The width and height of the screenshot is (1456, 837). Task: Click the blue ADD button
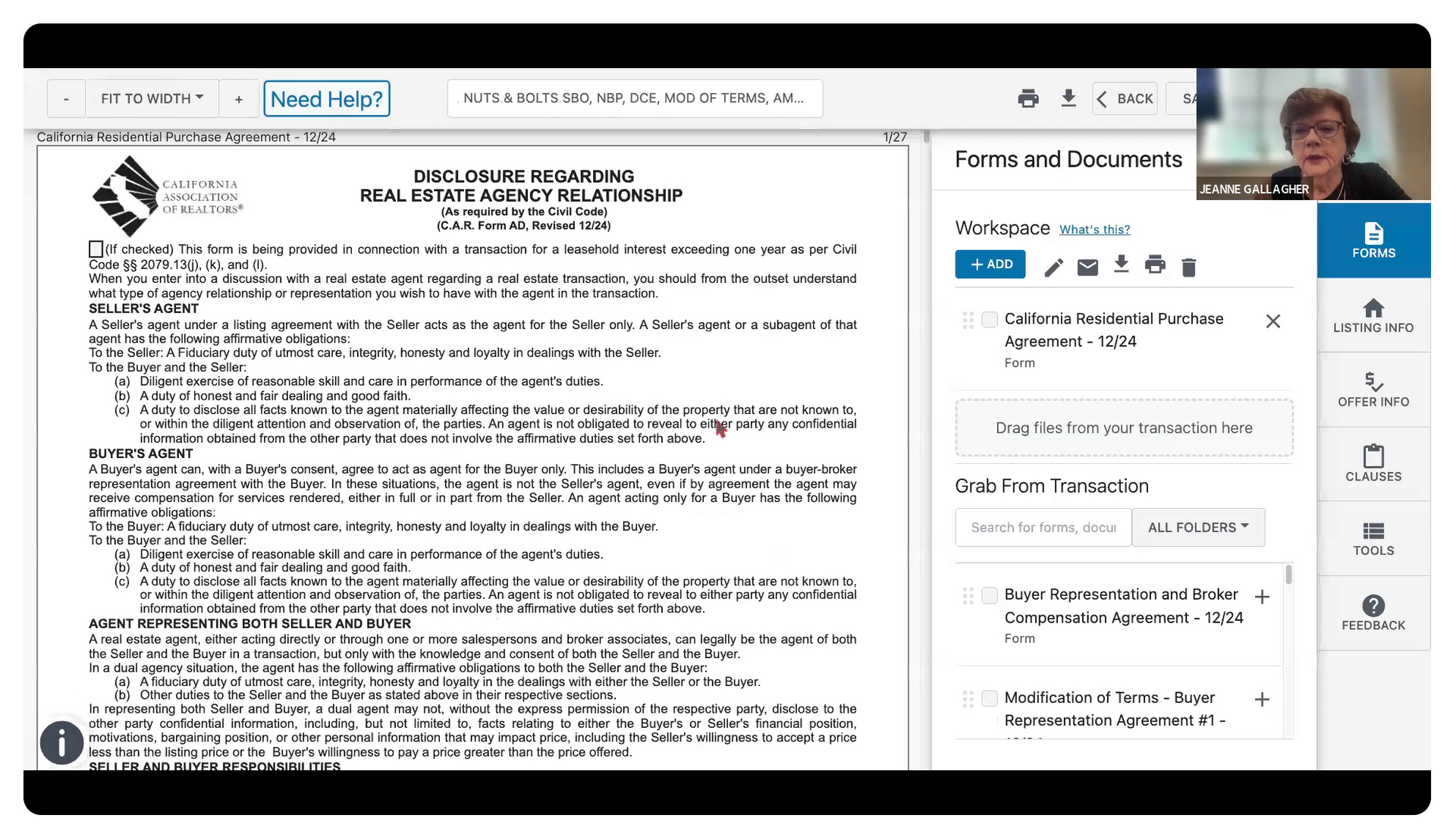point(990,265)
